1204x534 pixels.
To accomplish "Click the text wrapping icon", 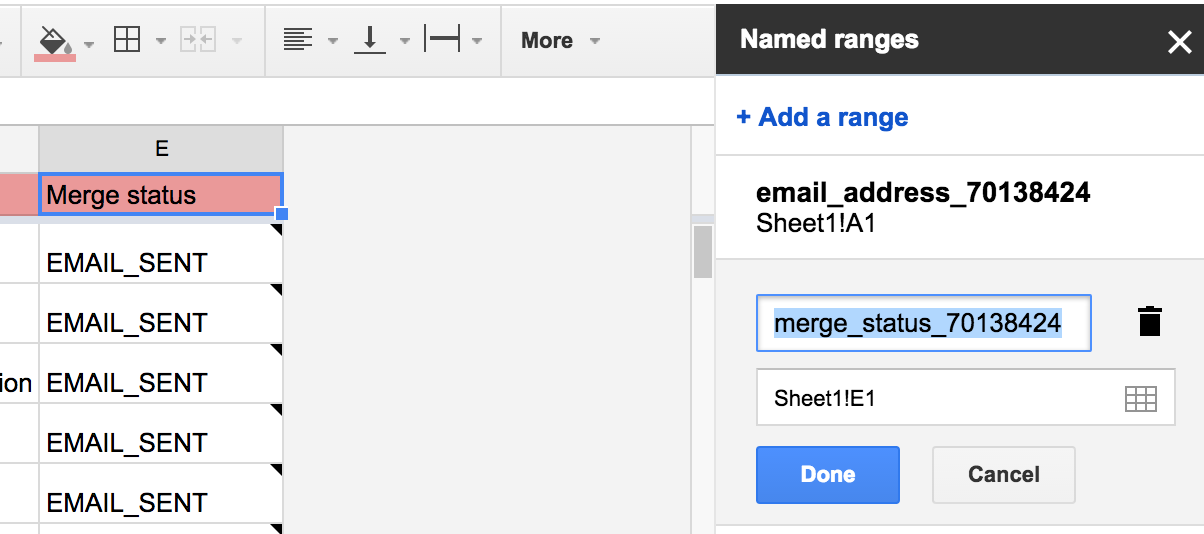I will (442, 40).
